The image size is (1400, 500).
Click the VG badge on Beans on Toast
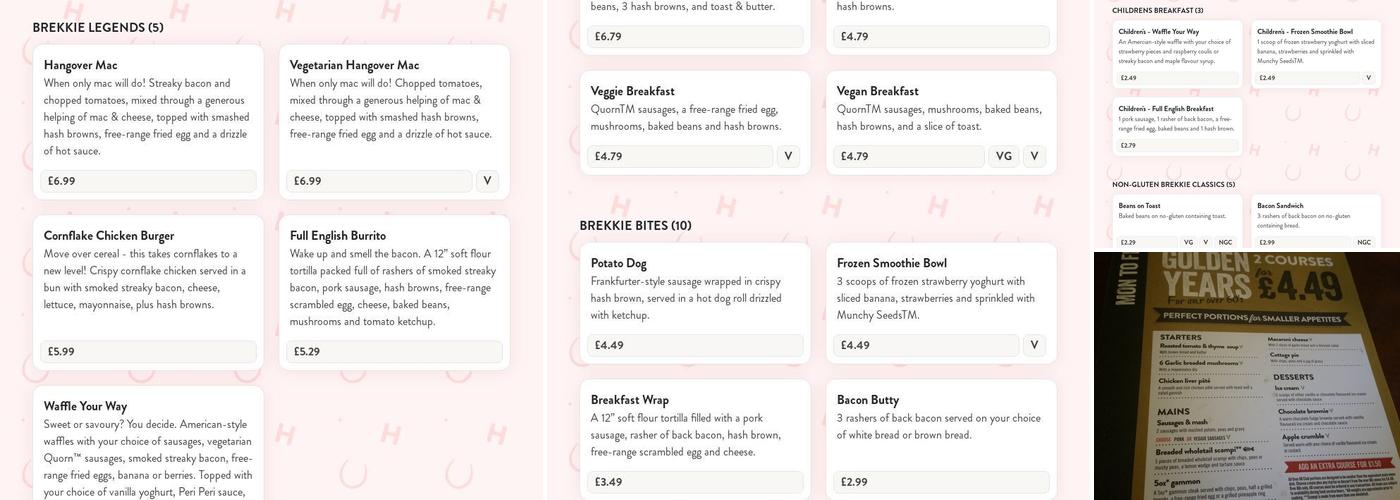coord(1188,242)
